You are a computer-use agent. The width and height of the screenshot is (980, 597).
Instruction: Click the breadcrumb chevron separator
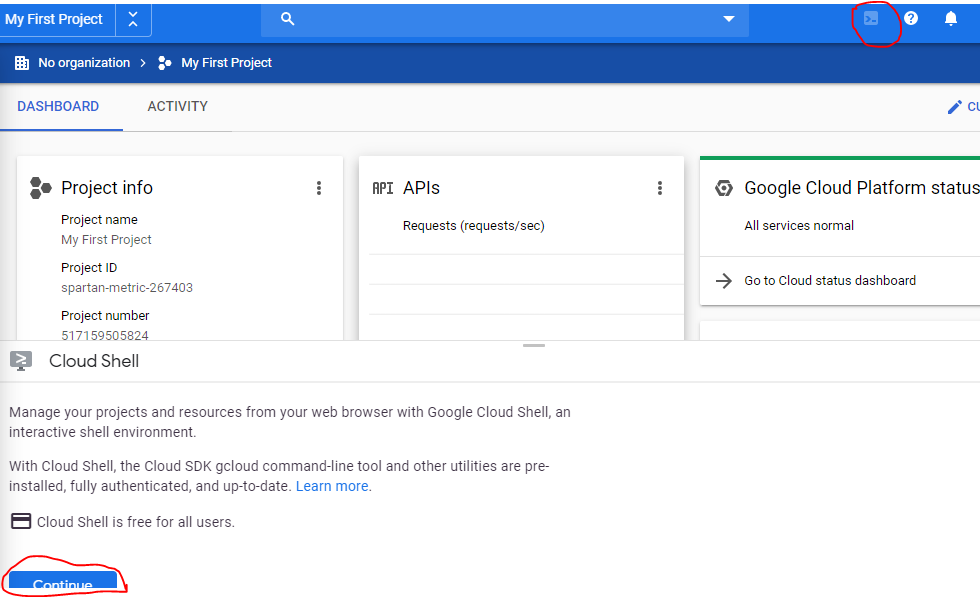[x=143, y=63]
